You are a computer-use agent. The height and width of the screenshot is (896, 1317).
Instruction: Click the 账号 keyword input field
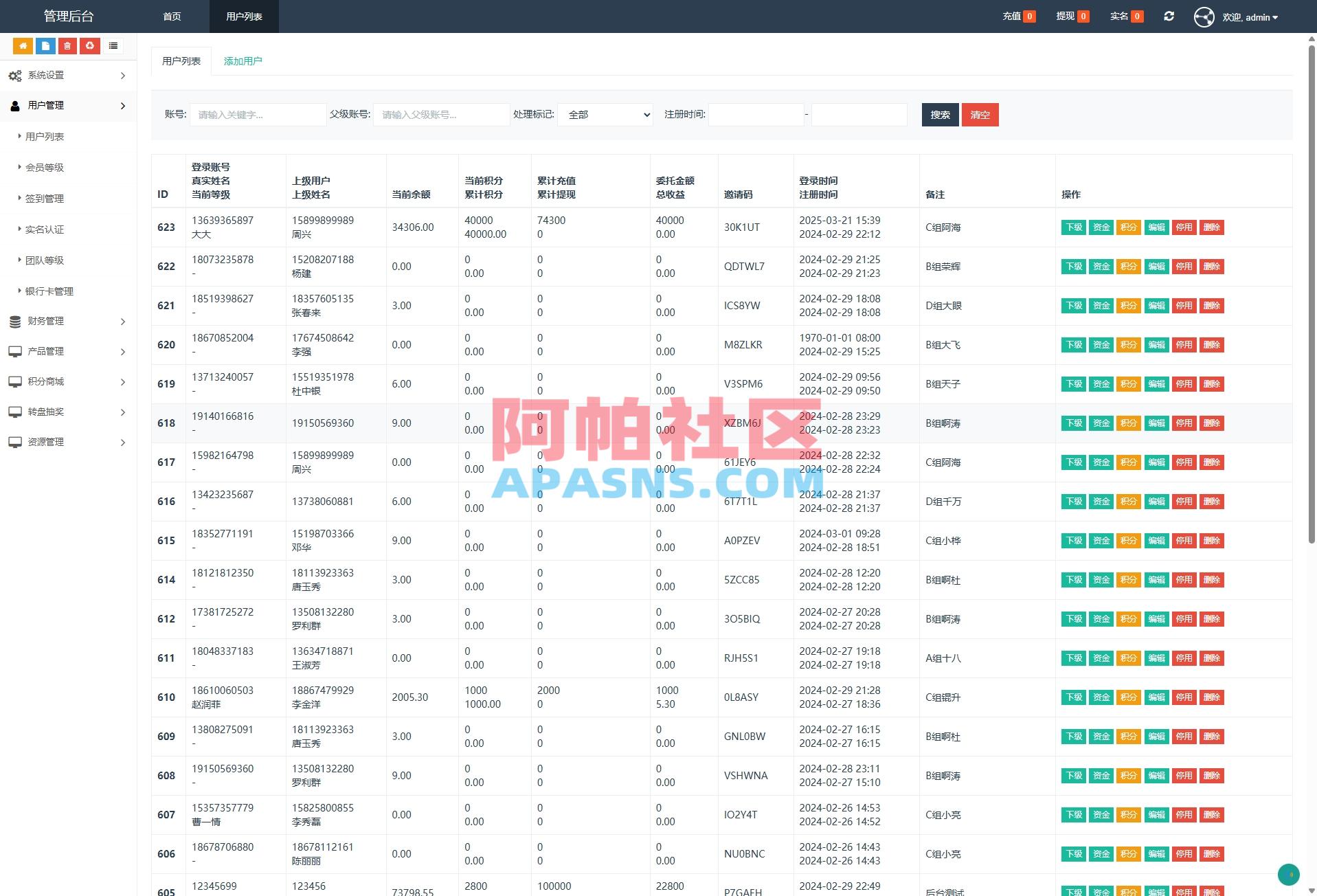point(258,115)
